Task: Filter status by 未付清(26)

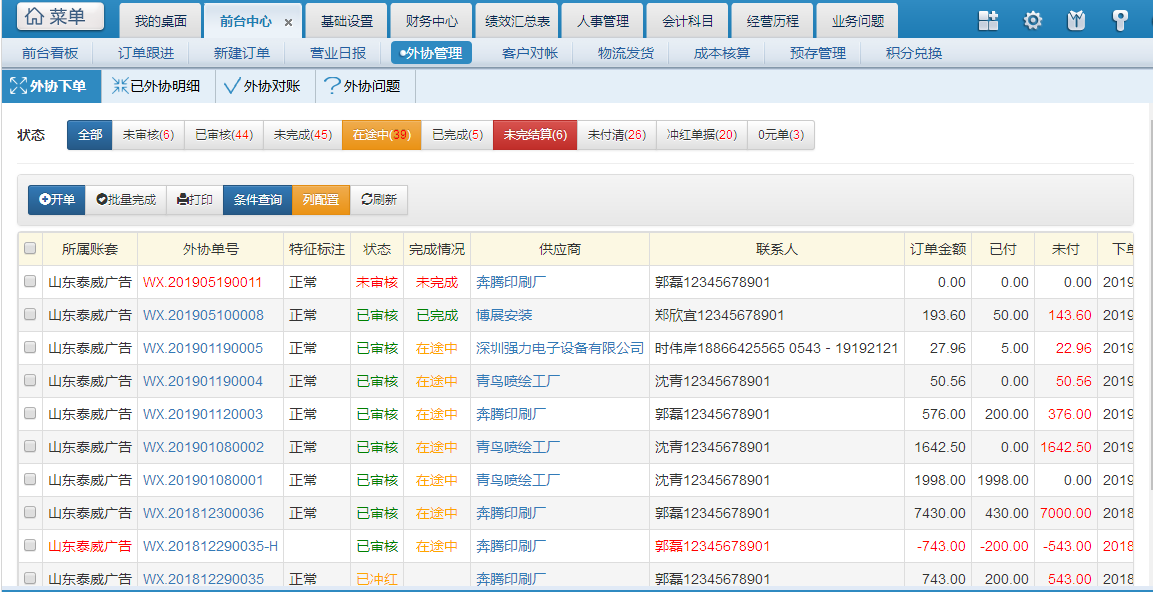Action: tap(617, 135)
